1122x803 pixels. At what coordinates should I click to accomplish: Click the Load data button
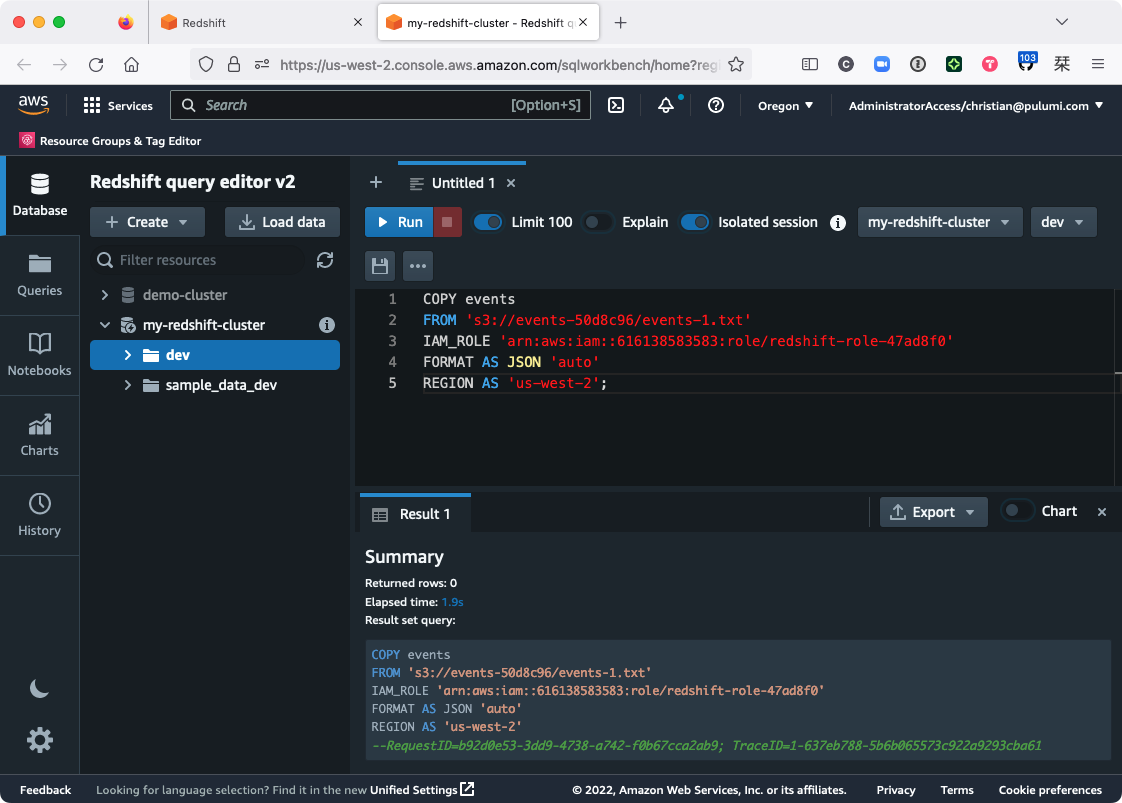[282, 222]
